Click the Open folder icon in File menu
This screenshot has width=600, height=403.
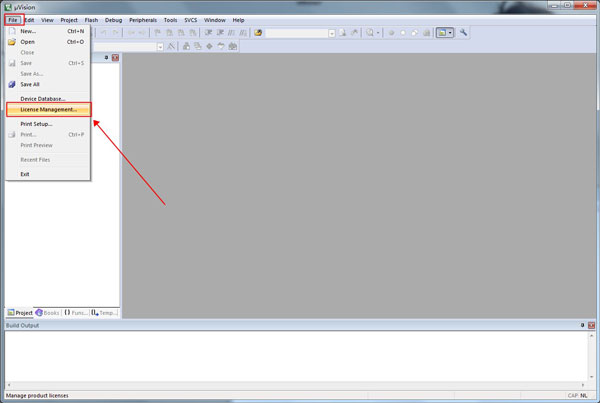click(12, 42)
